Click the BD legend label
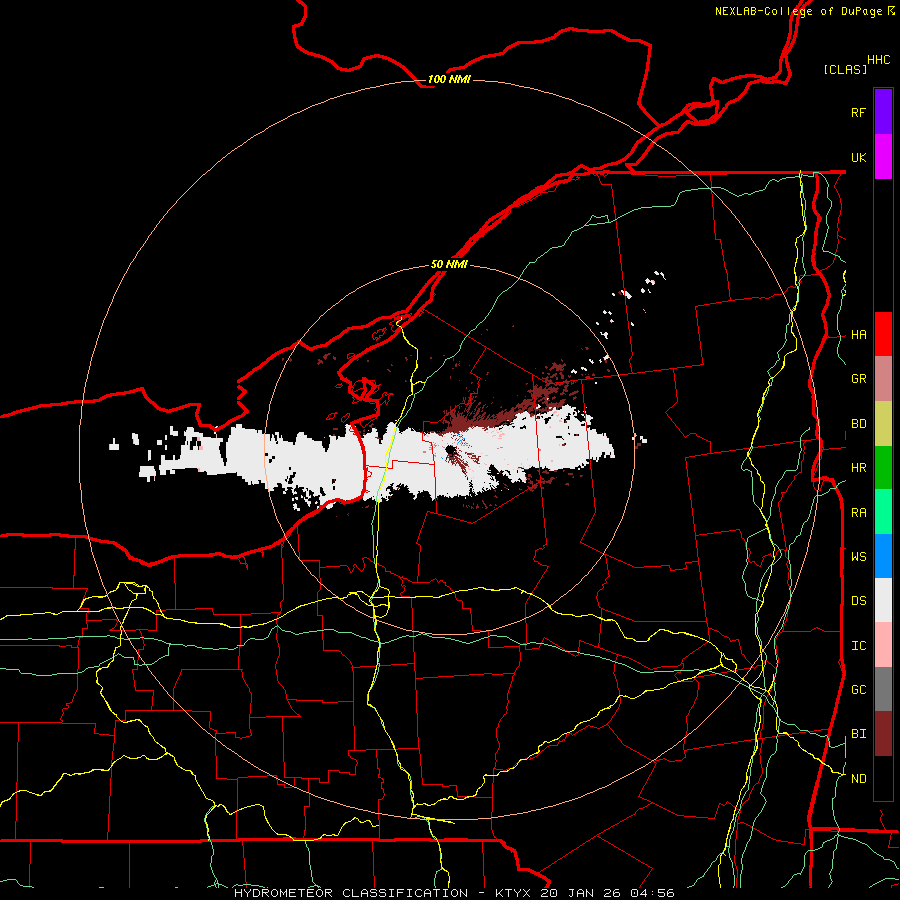The image size is (900, 900). (x=858, y=424)
